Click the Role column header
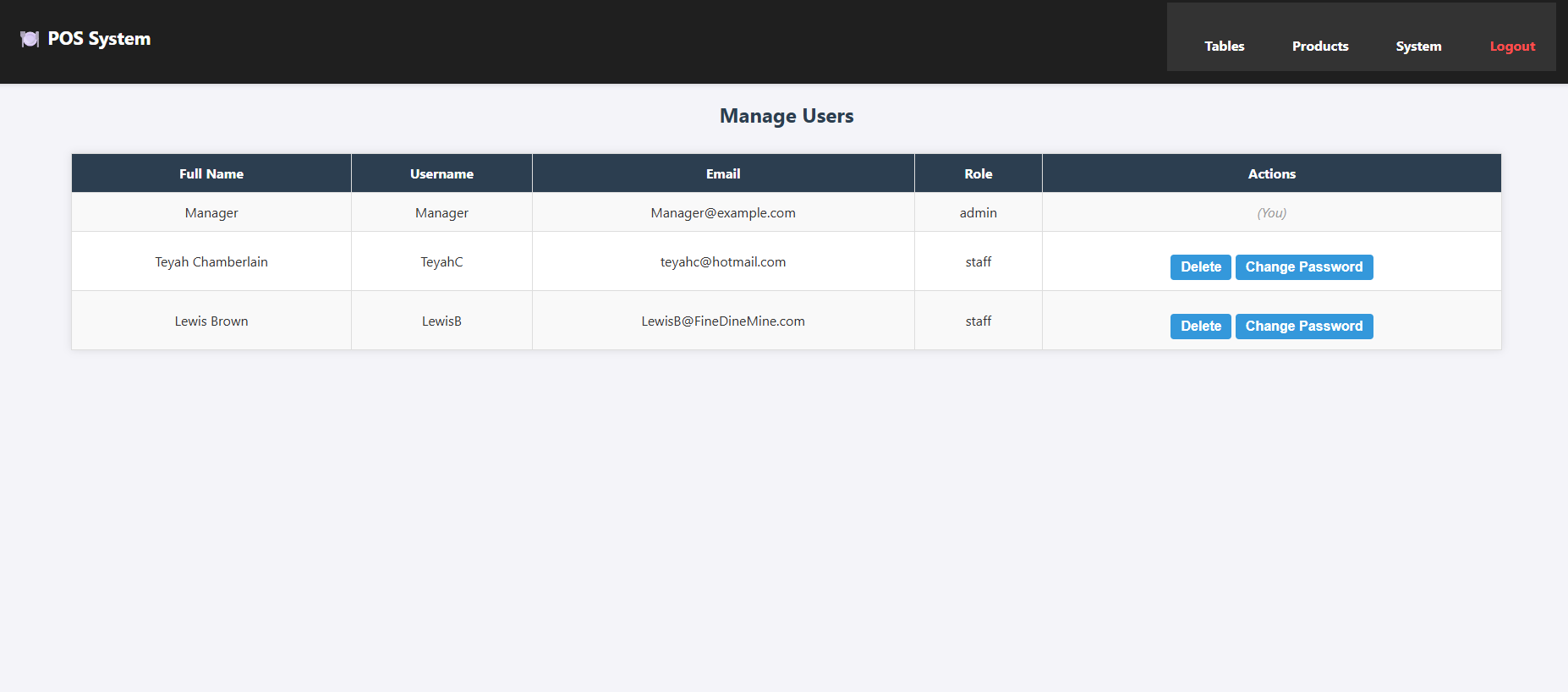Image resolution: width=1568 pixels, height=692 pixels. click(x=978, y=174)
